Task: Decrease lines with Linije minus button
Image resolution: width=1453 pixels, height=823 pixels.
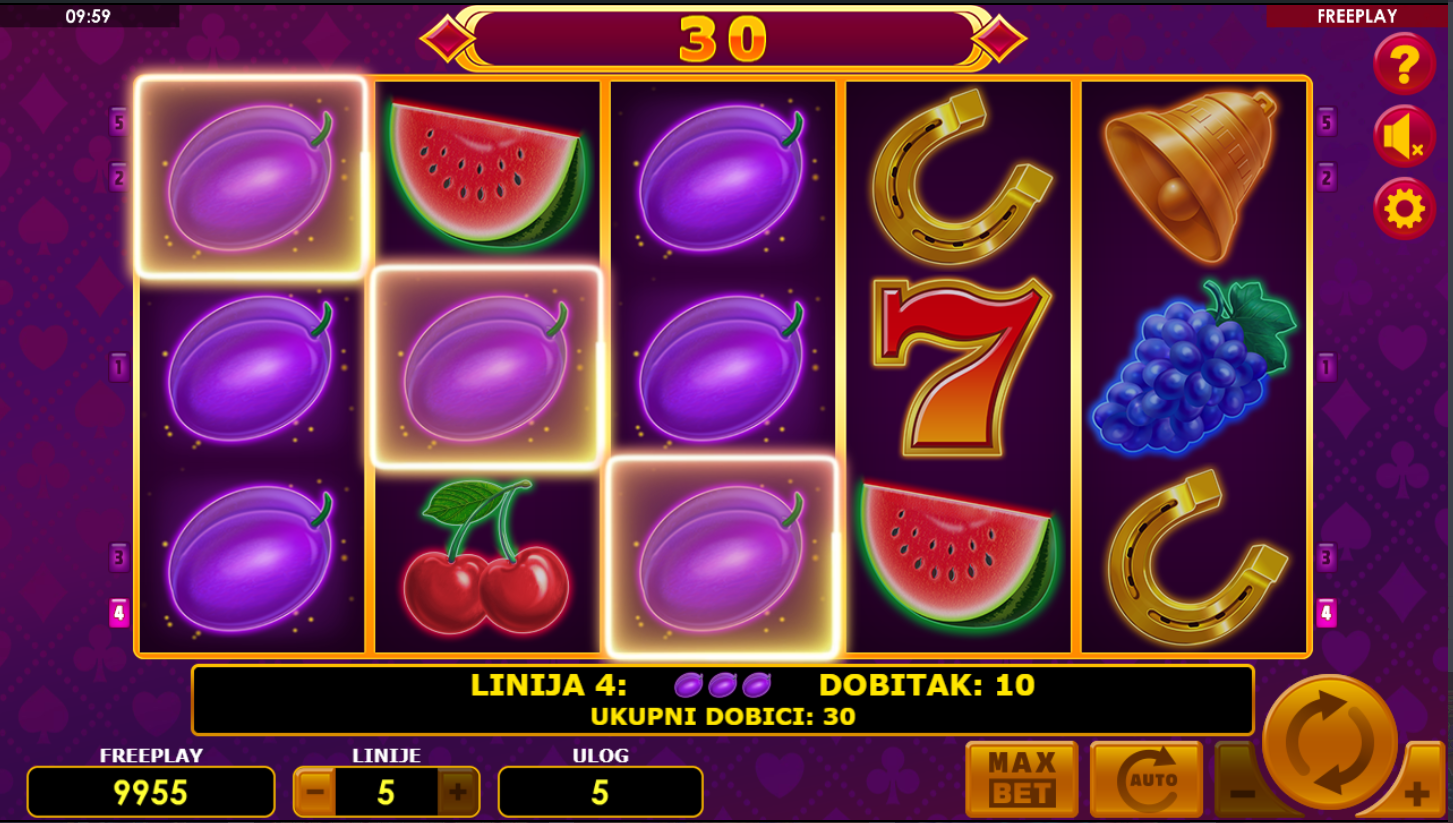Action: pyautogui.click(x=314, y=793)
